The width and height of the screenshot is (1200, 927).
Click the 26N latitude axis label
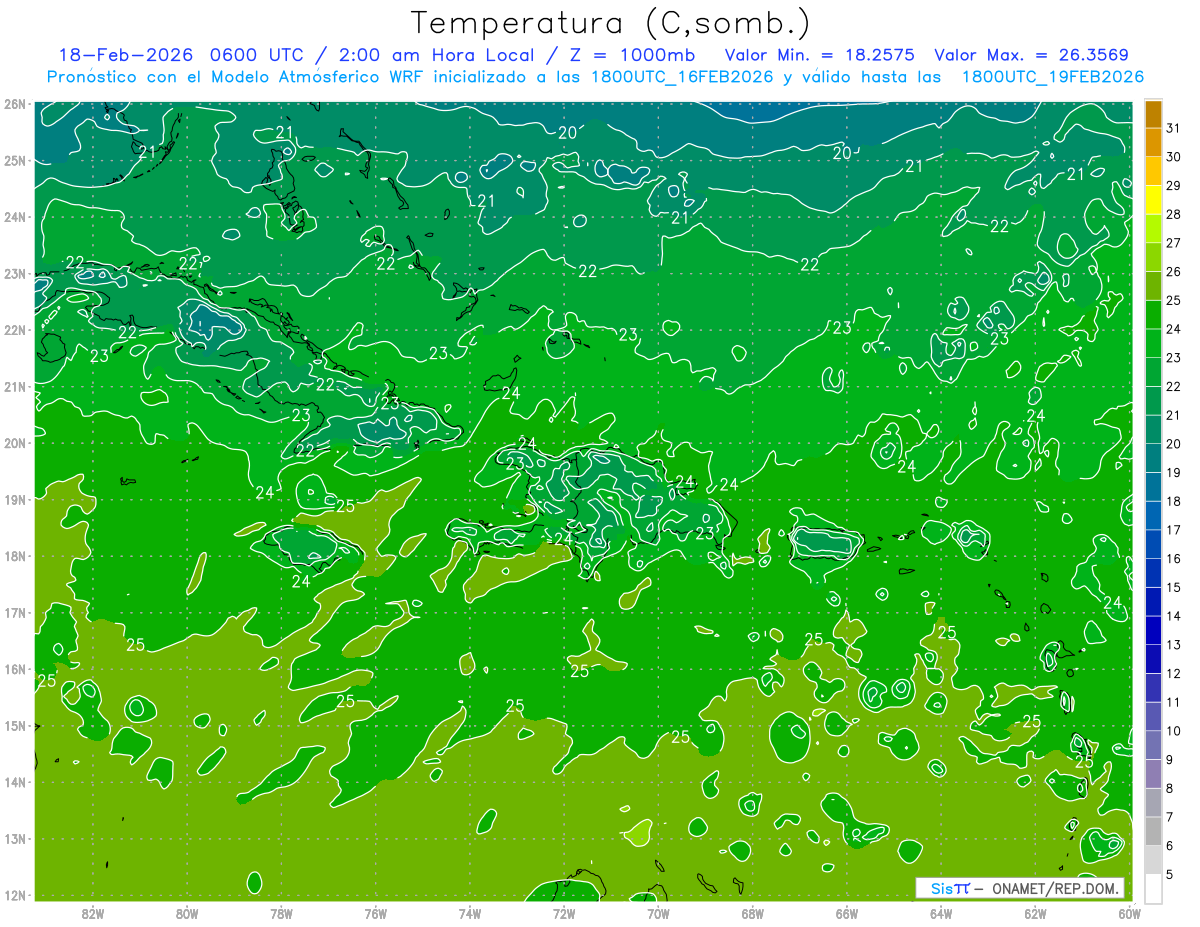pyautogui.click(x=14, y=104)
